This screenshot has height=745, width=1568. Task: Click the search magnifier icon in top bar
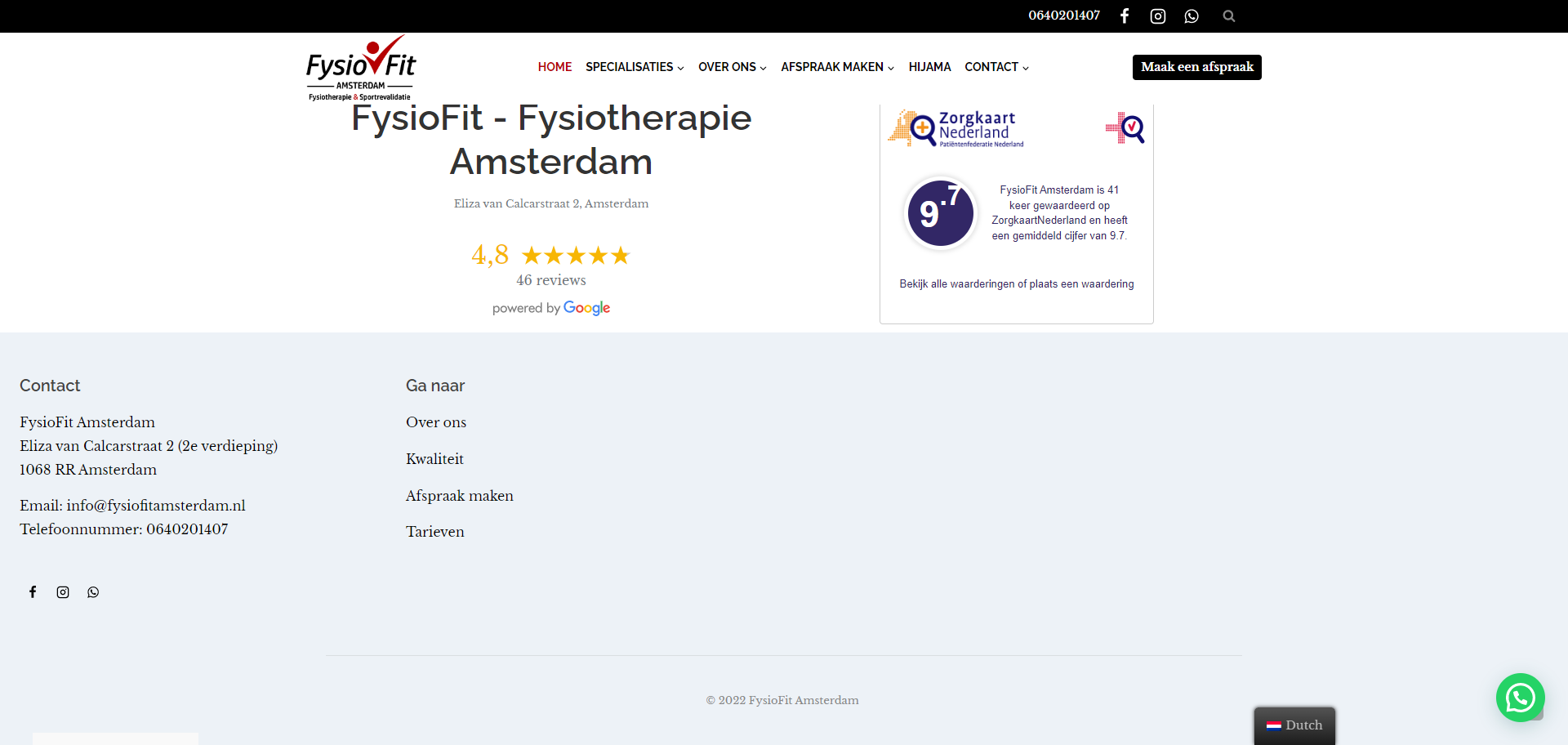coord(1229,16)
